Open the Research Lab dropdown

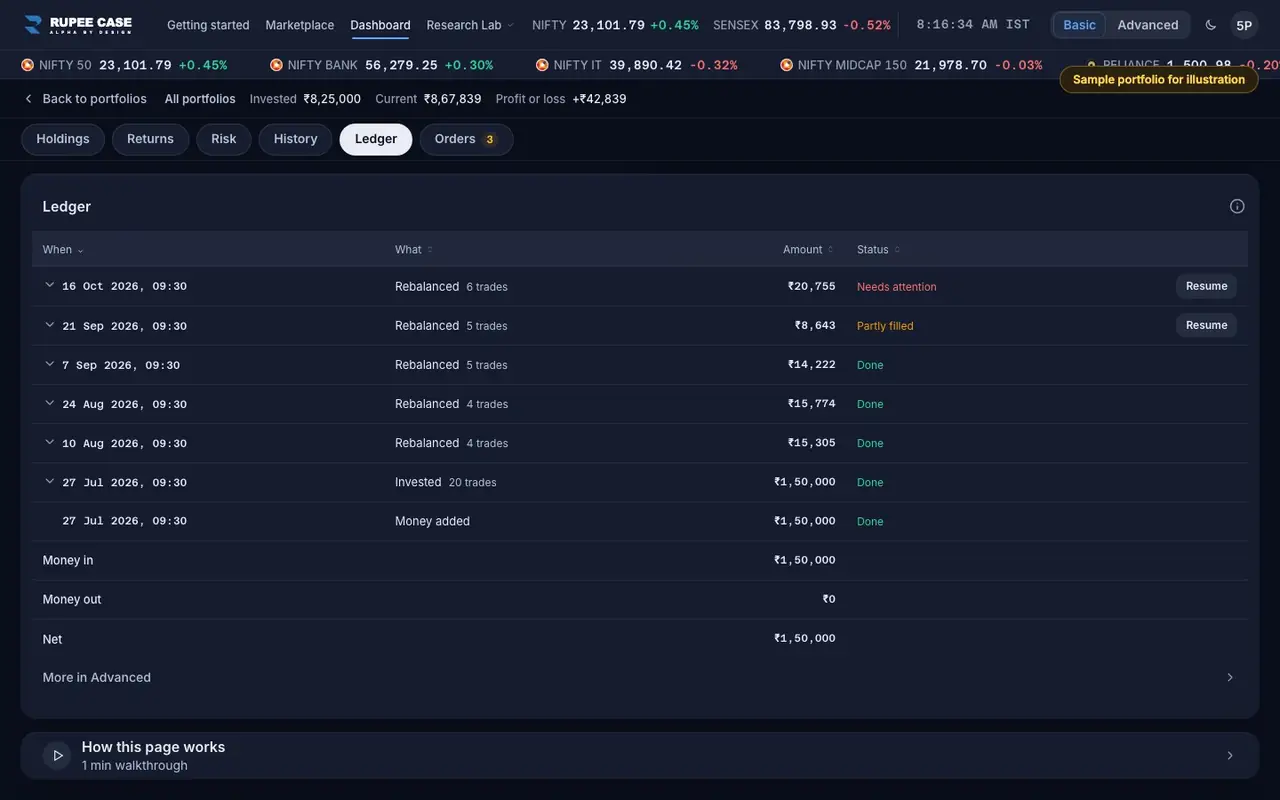click(x=470, y=25)
